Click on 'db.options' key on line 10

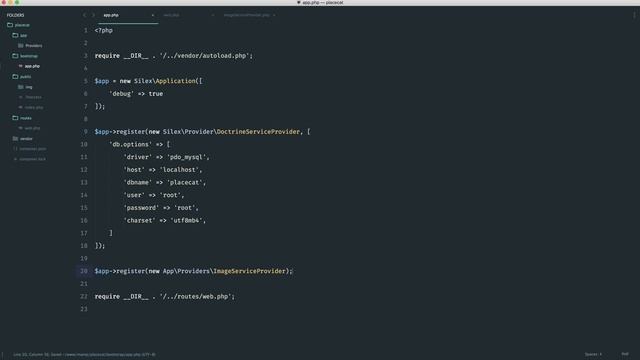(131, 144)
